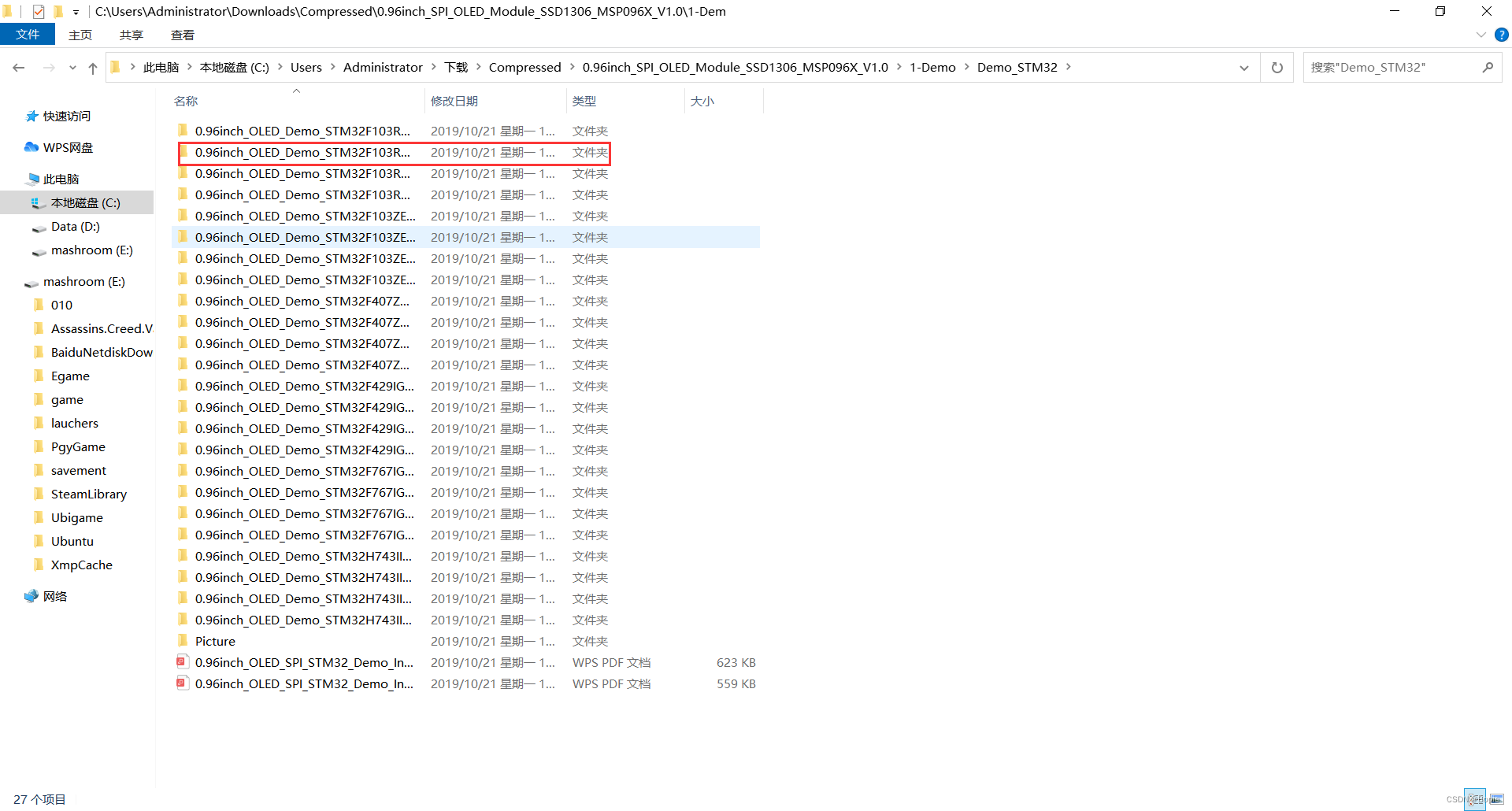Screen dimensions: 1512x811
Task: Select WPS网盘 in the navigation pane
Action: [68, 147]
